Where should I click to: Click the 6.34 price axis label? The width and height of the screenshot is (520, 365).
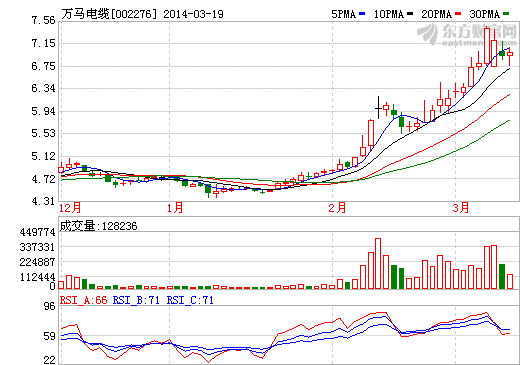(x=43, y=88)
